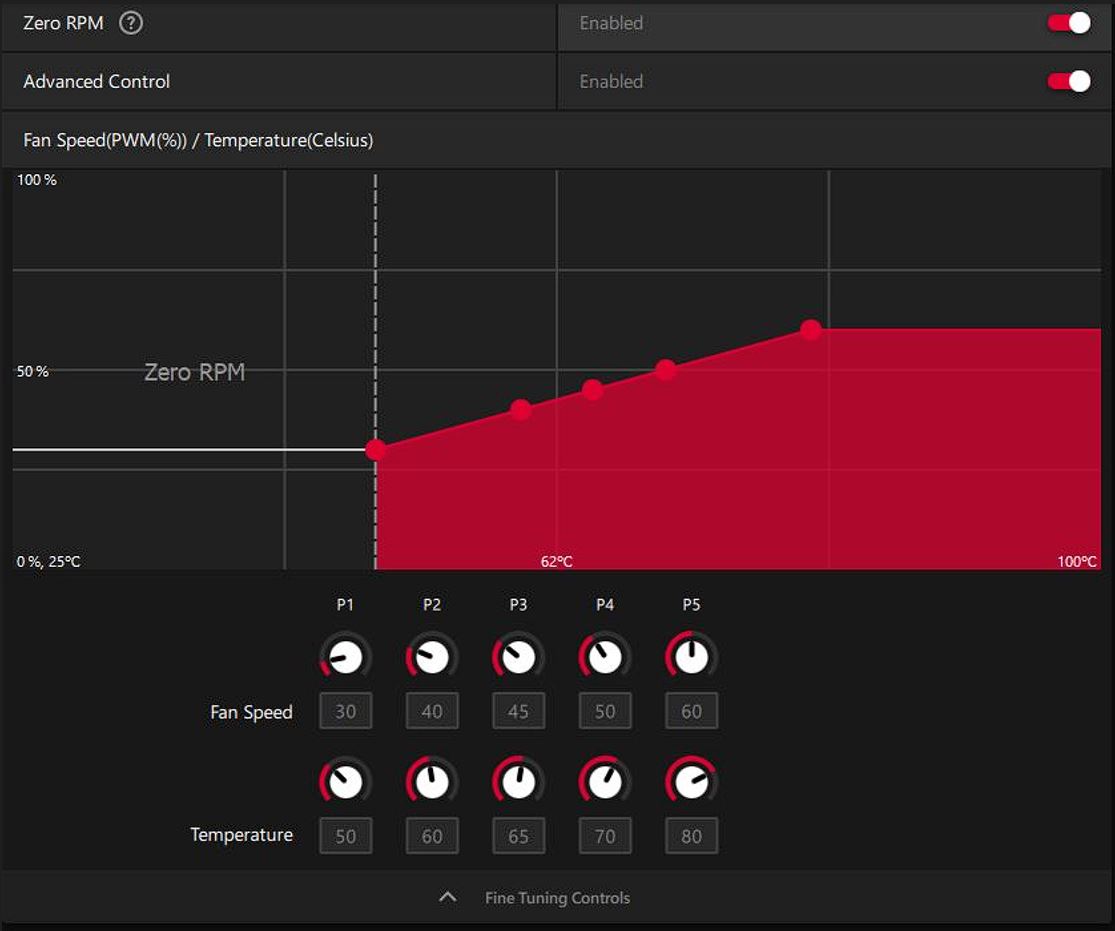The width and height of the screenshot is (1115, 931).
Task: Click the P1 Temperature dial
Action: [x=345, y=781]
